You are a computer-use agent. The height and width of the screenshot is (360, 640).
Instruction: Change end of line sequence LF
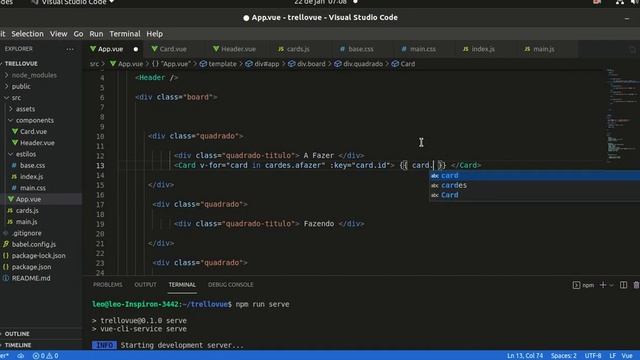pyautogui.click(x=612, y=356)
